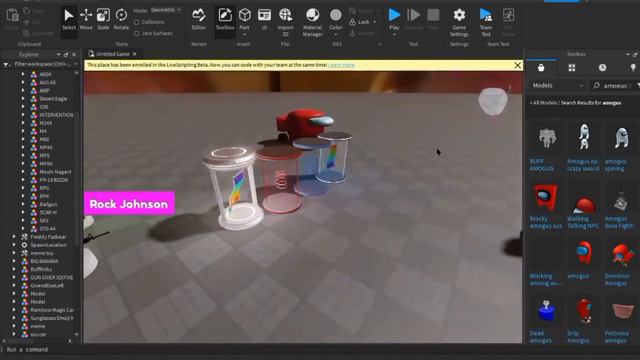Image resolution: width=640 pixels, height=360 pixels.
Task: Insert the Amogus op crazy sword thumbnail
Action: (x=584, y=137)
